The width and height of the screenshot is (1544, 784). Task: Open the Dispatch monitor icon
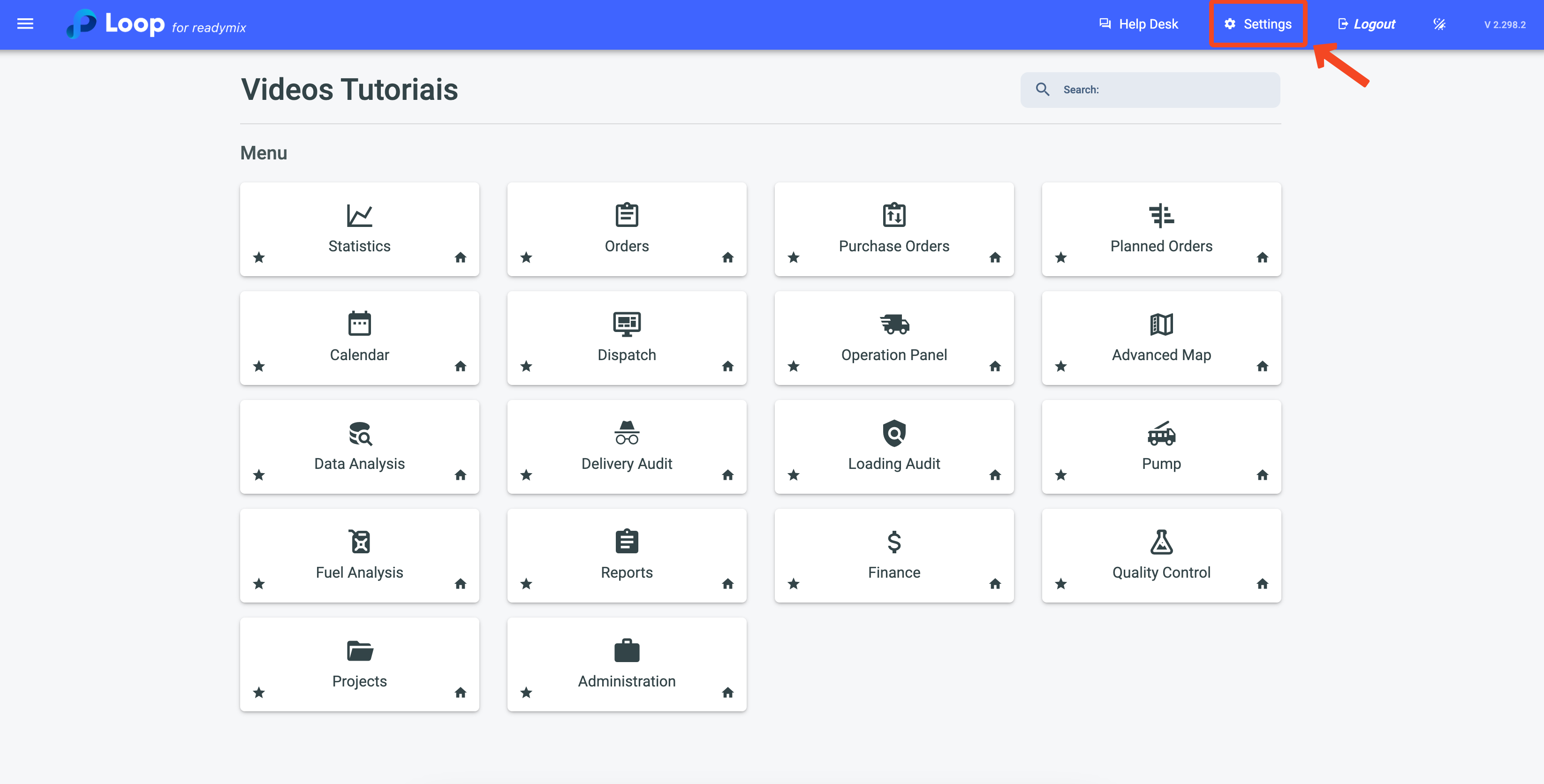[x=626, y=324]
